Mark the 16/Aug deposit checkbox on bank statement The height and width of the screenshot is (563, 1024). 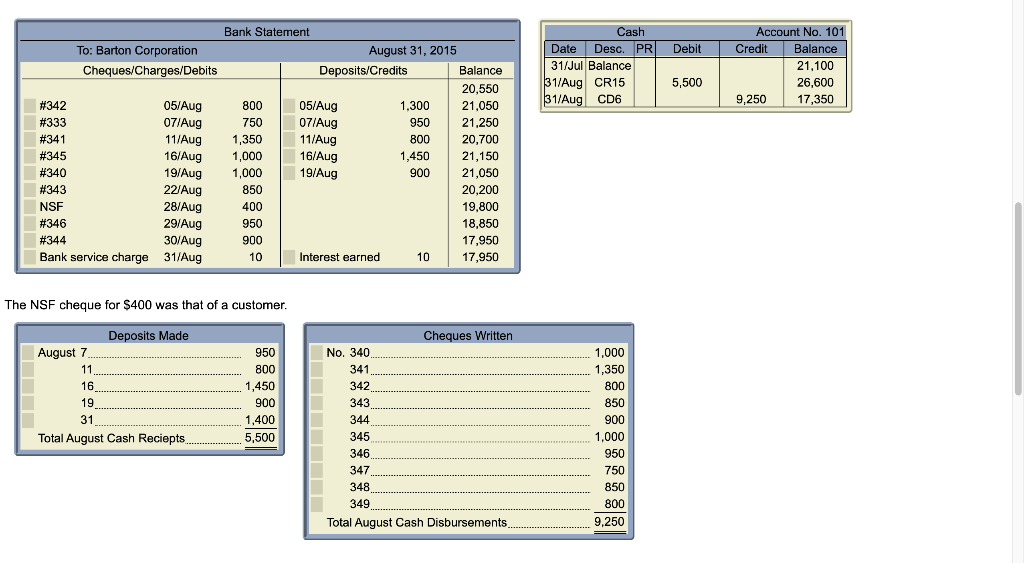(289, 156)
